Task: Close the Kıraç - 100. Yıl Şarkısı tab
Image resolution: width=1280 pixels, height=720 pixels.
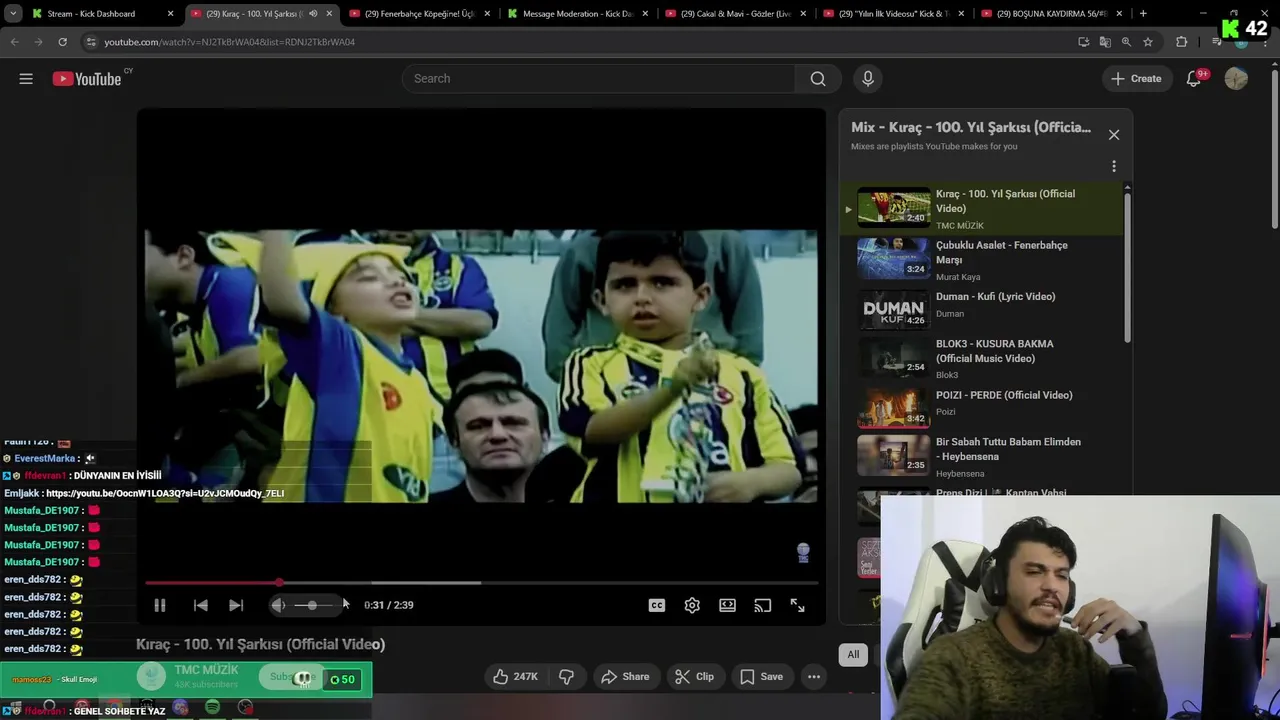Action: click(329, 14)
